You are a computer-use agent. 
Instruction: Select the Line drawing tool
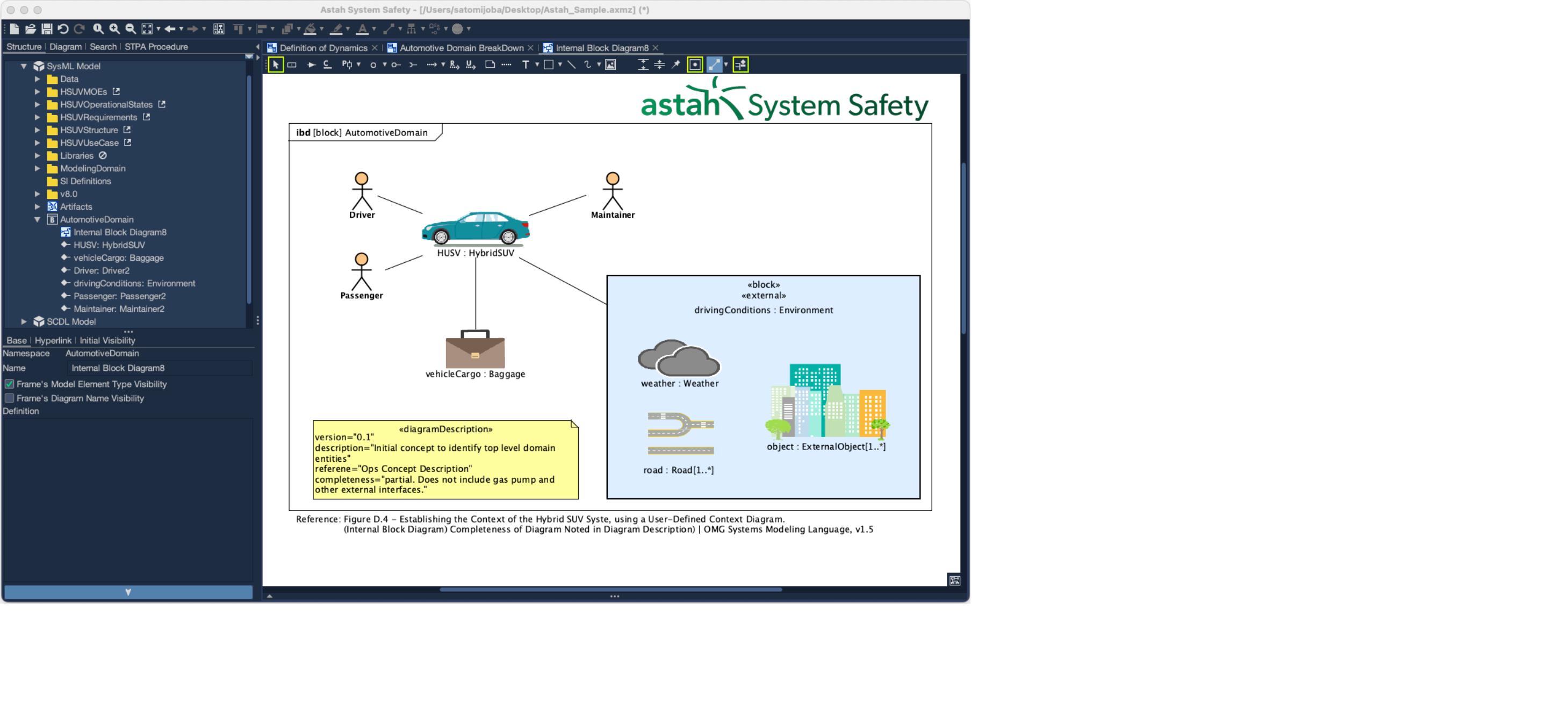(x=571, y=65)
